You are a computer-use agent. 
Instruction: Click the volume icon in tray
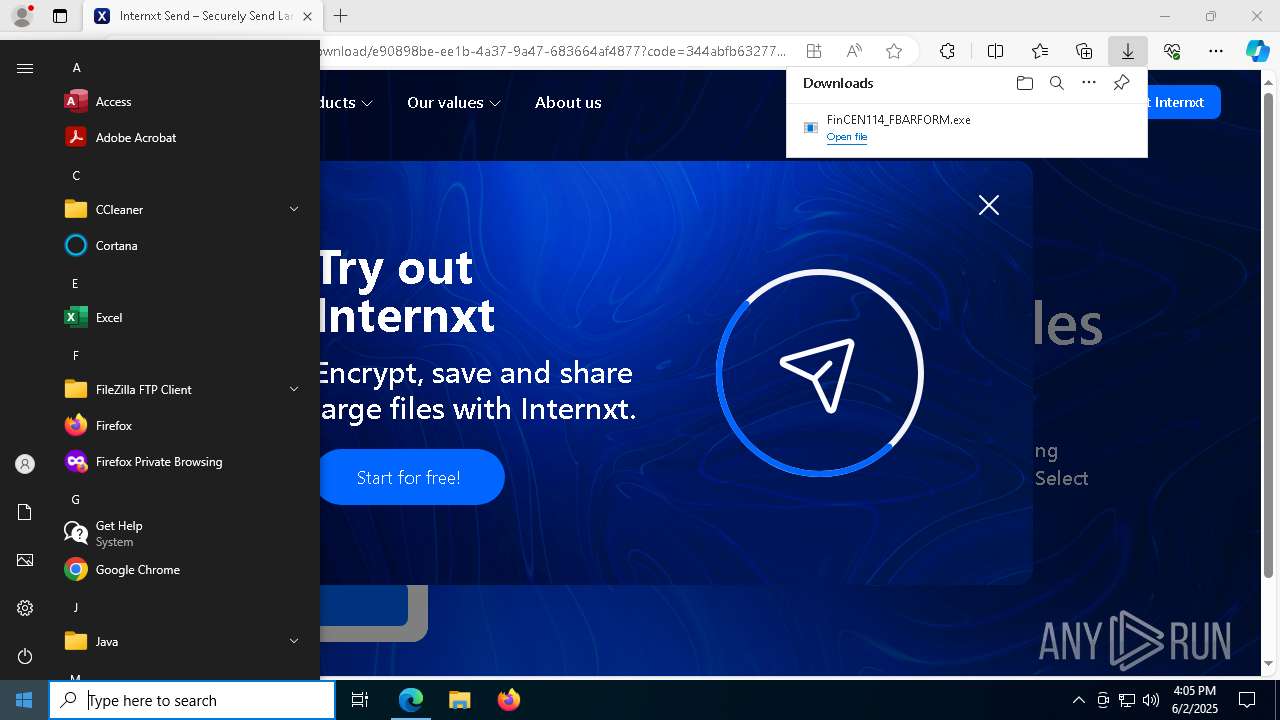[x=1151, y=700]
